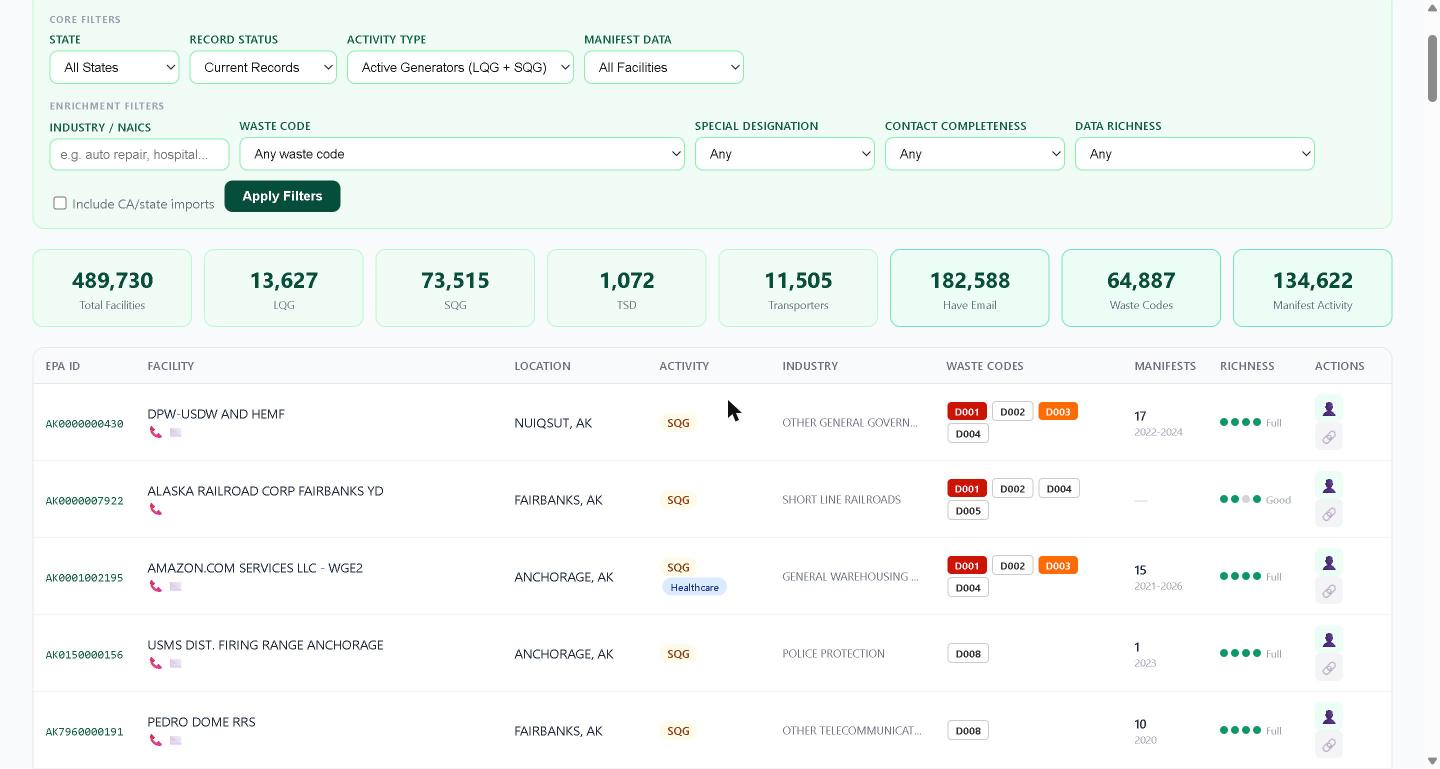Click the FACILITY column header

click(x=171, y=366)
